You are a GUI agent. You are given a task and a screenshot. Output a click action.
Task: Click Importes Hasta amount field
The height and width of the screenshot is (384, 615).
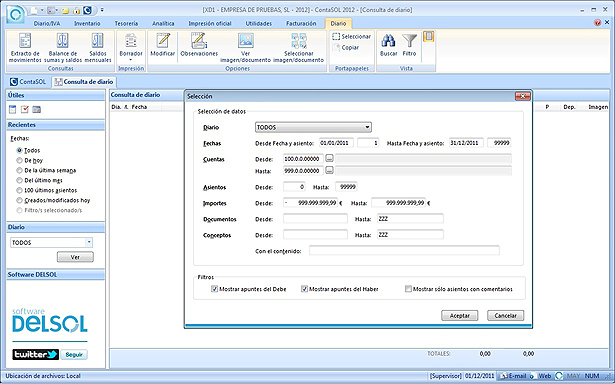pos(398,203)
